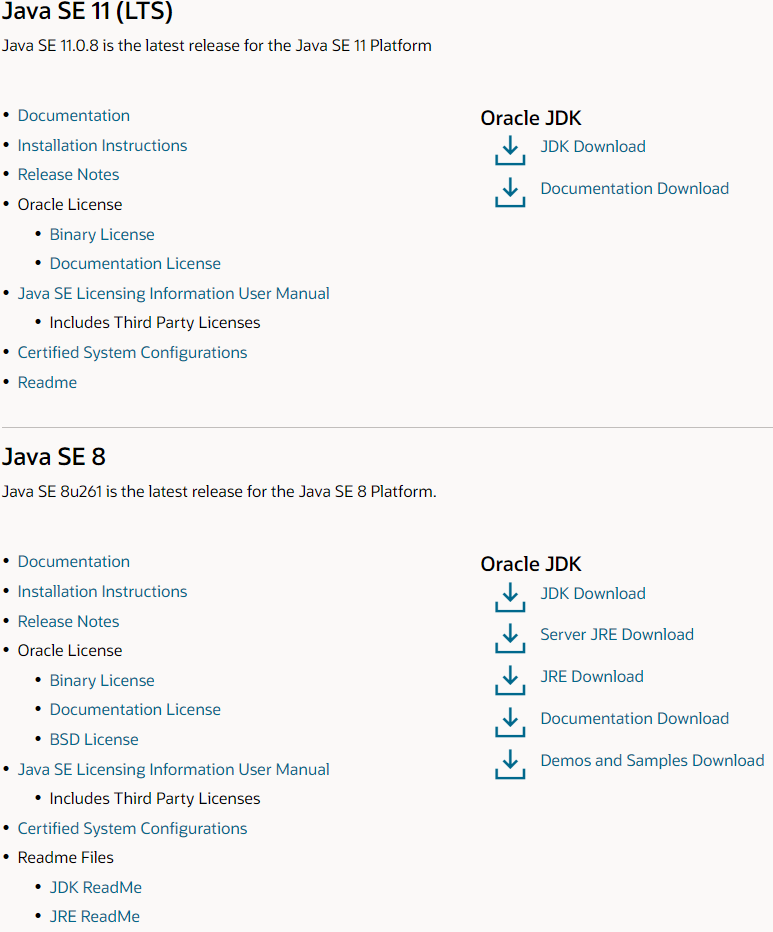Open the Java SE 8 Documentation Download link

(x=634, y=718)
